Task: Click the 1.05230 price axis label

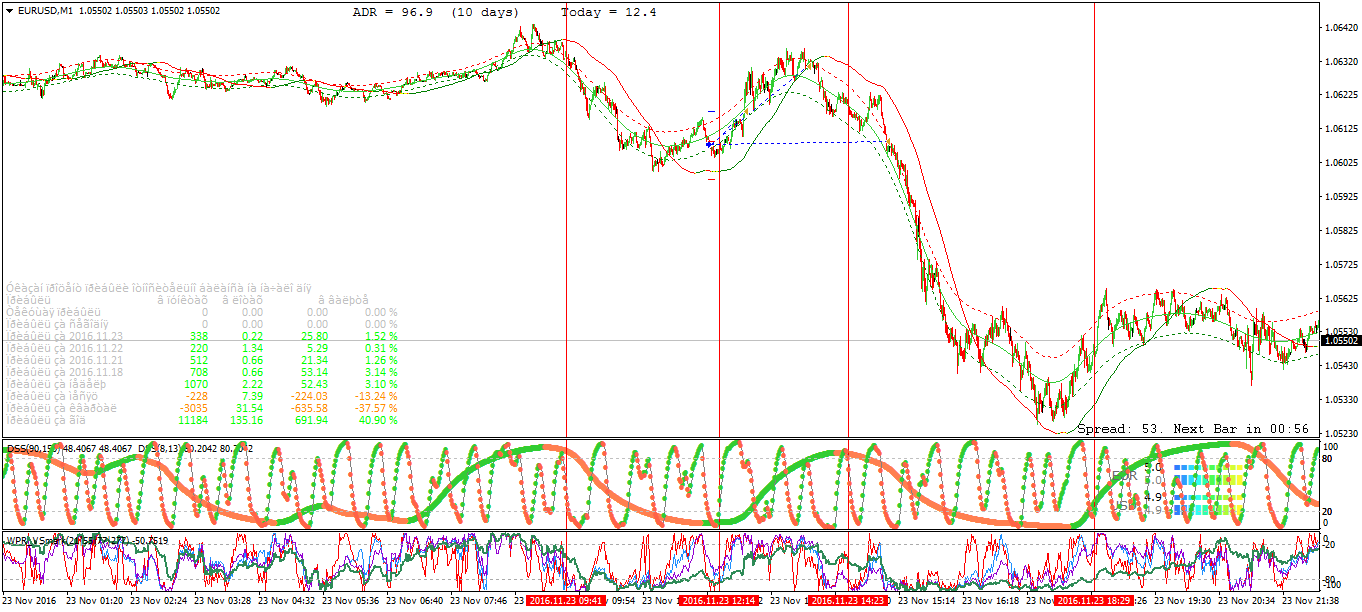Action: click(1340, 433)
